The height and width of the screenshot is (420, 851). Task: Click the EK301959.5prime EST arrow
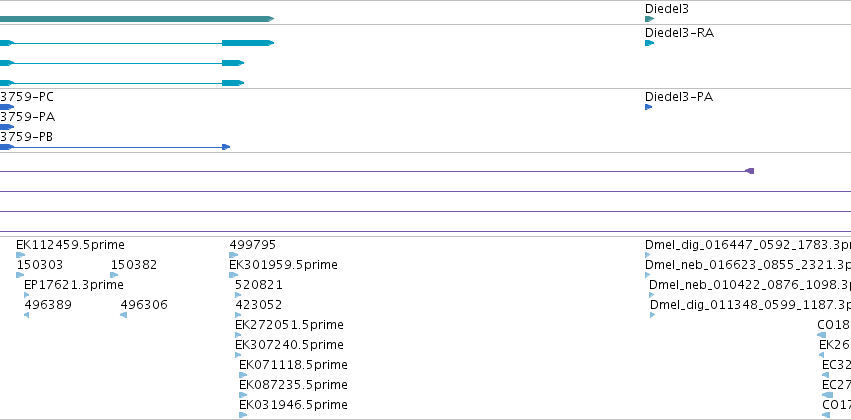[x=233, y=275]
